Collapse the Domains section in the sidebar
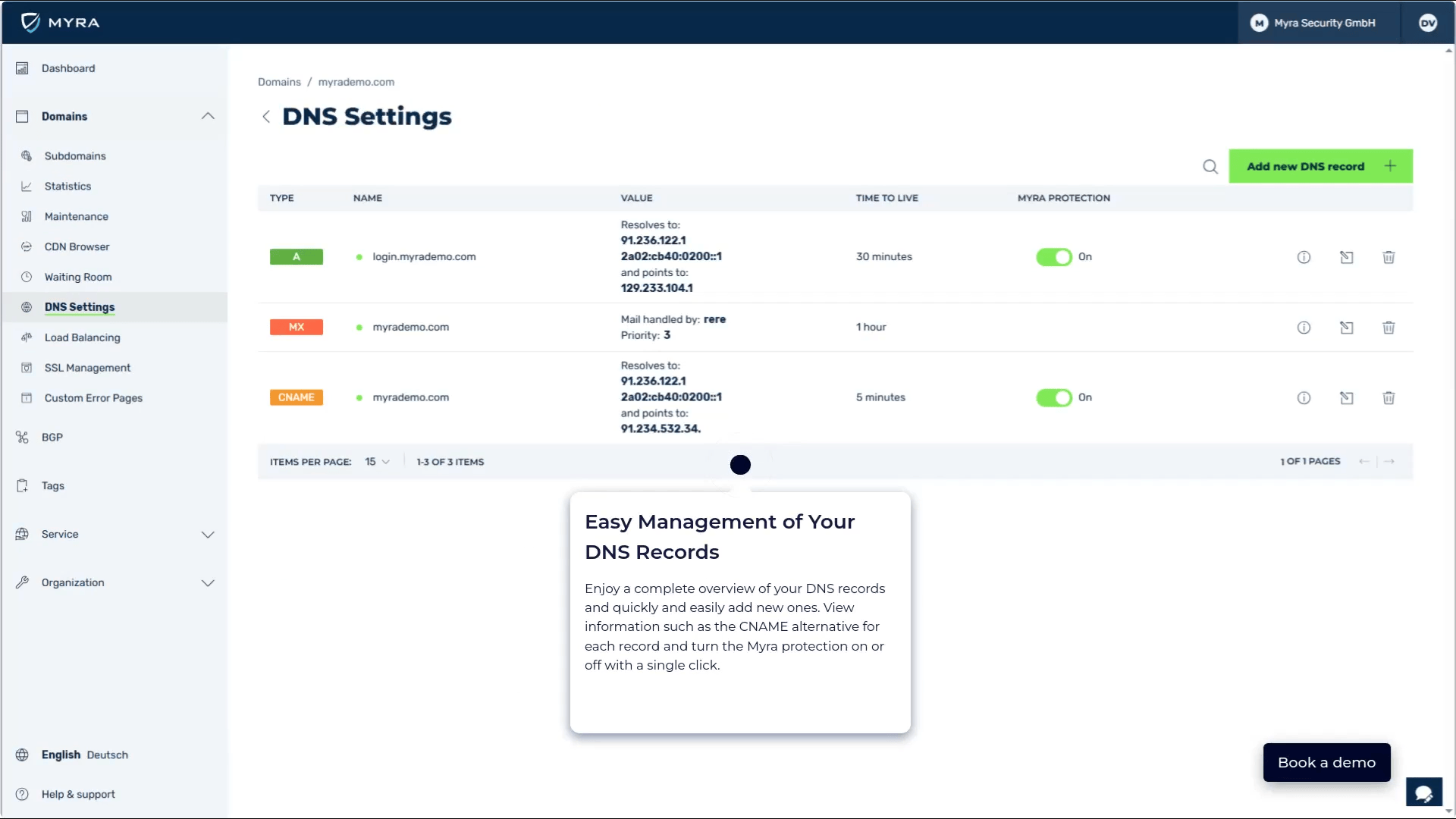This screenshot has height=819, width=1456. pos(208,116)
